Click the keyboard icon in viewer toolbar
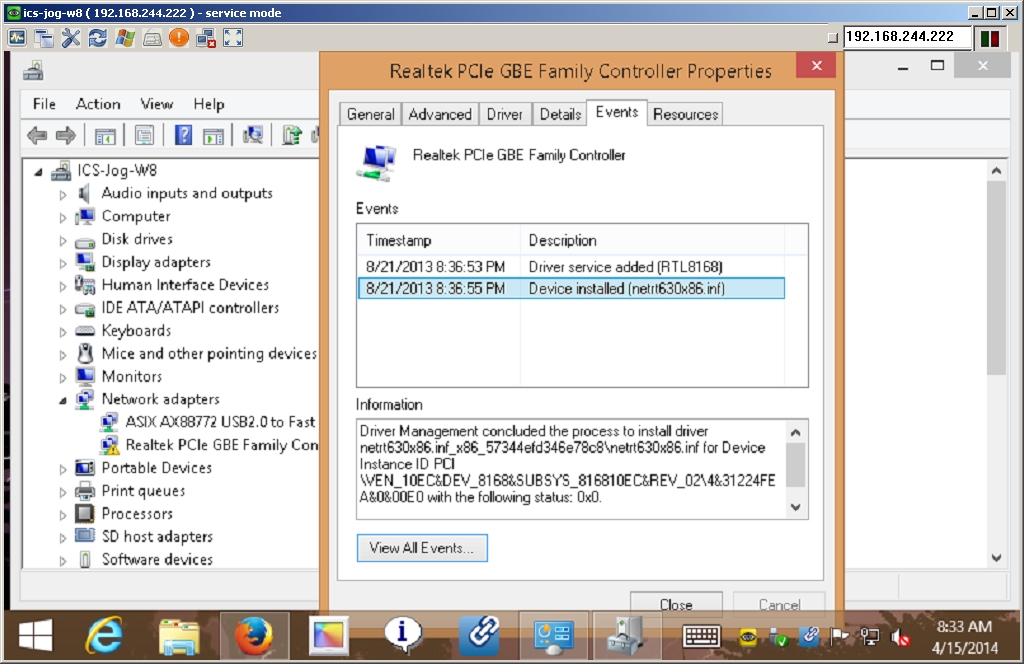Image resolution: width=1024 pixels, height=664 pixels. pos(152,39)
